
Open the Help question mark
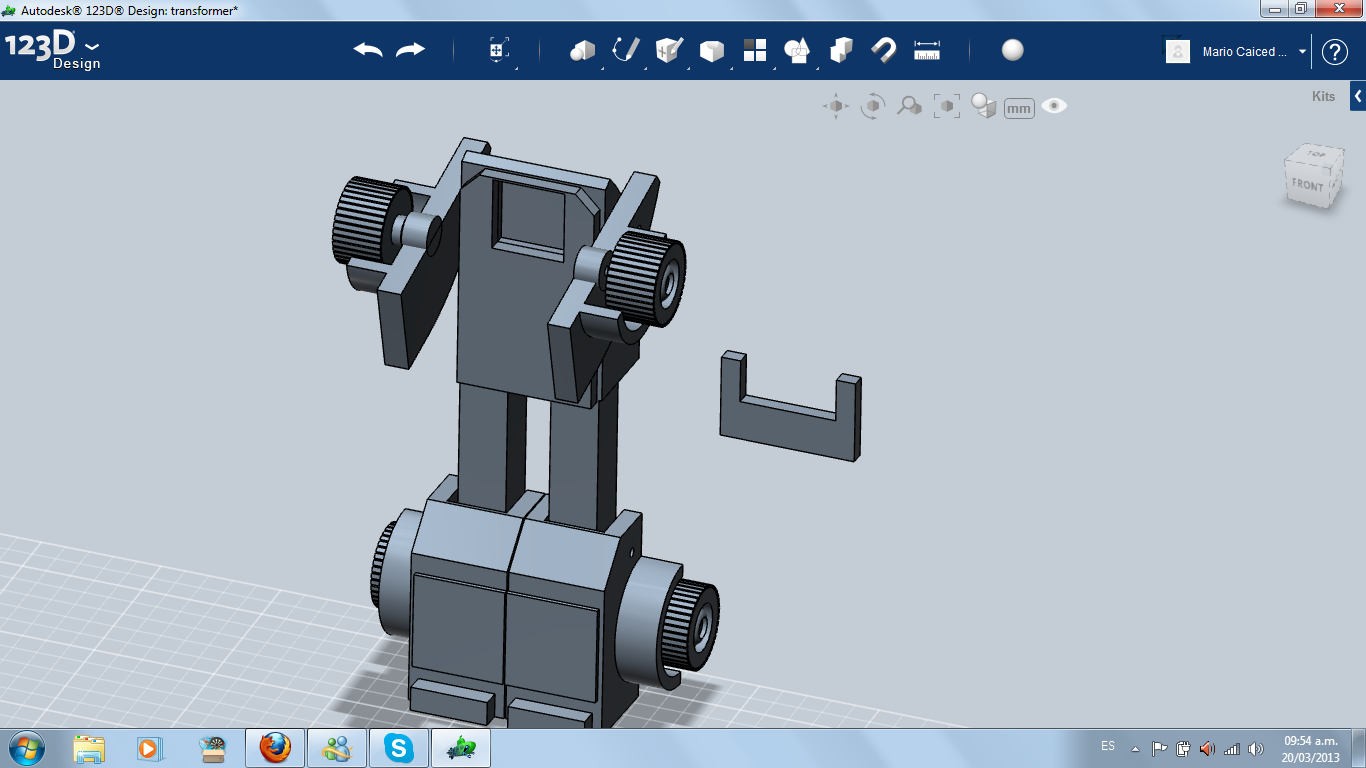pyautogui.click(x=1335, y=52)
